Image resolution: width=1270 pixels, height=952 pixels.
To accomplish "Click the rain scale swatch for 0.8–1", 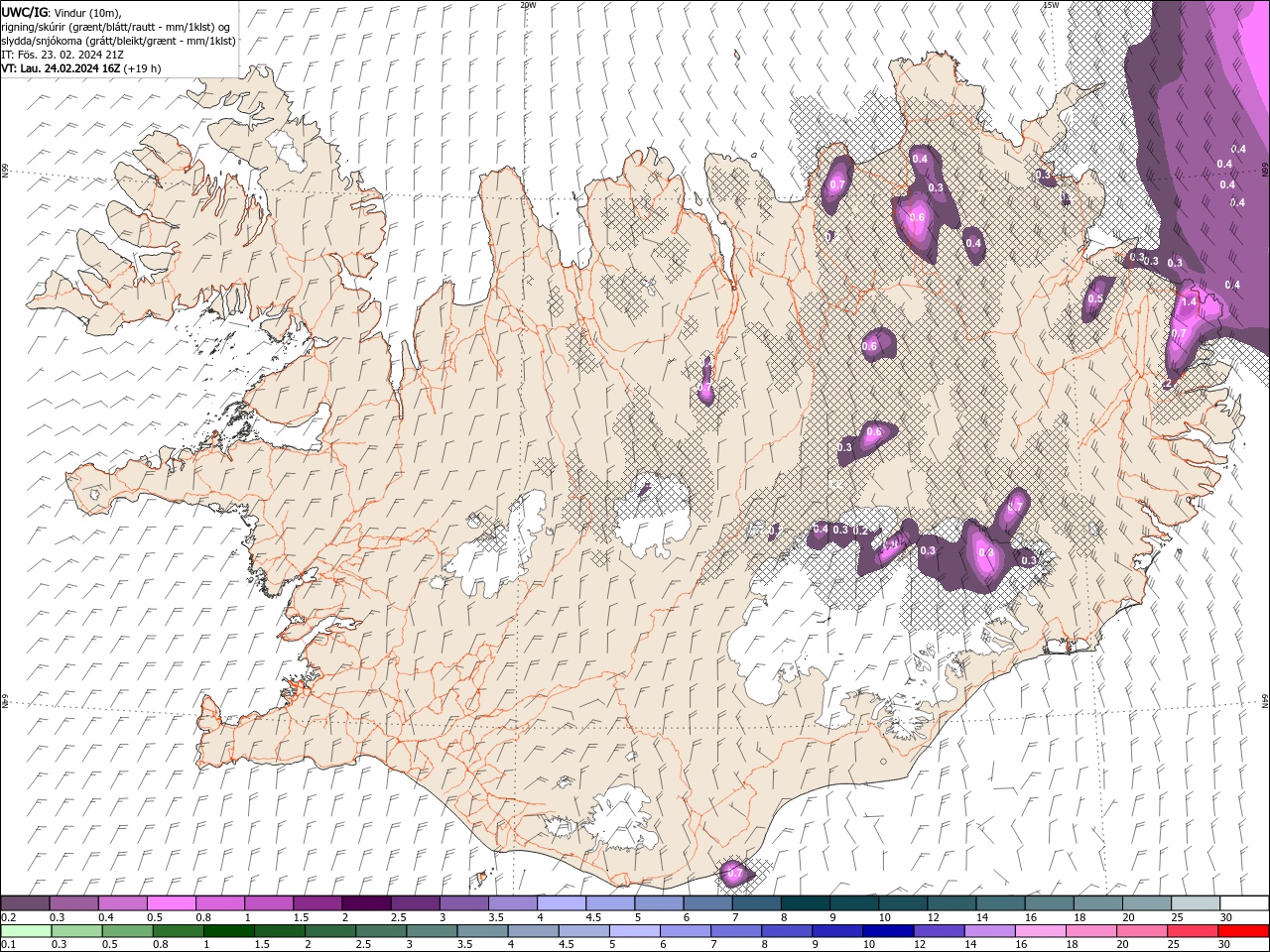I will tap(179, 931).
